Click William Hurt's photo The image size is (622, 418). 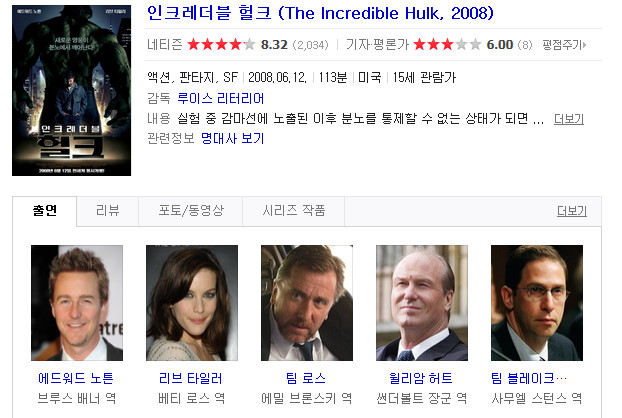pos(422,303)
